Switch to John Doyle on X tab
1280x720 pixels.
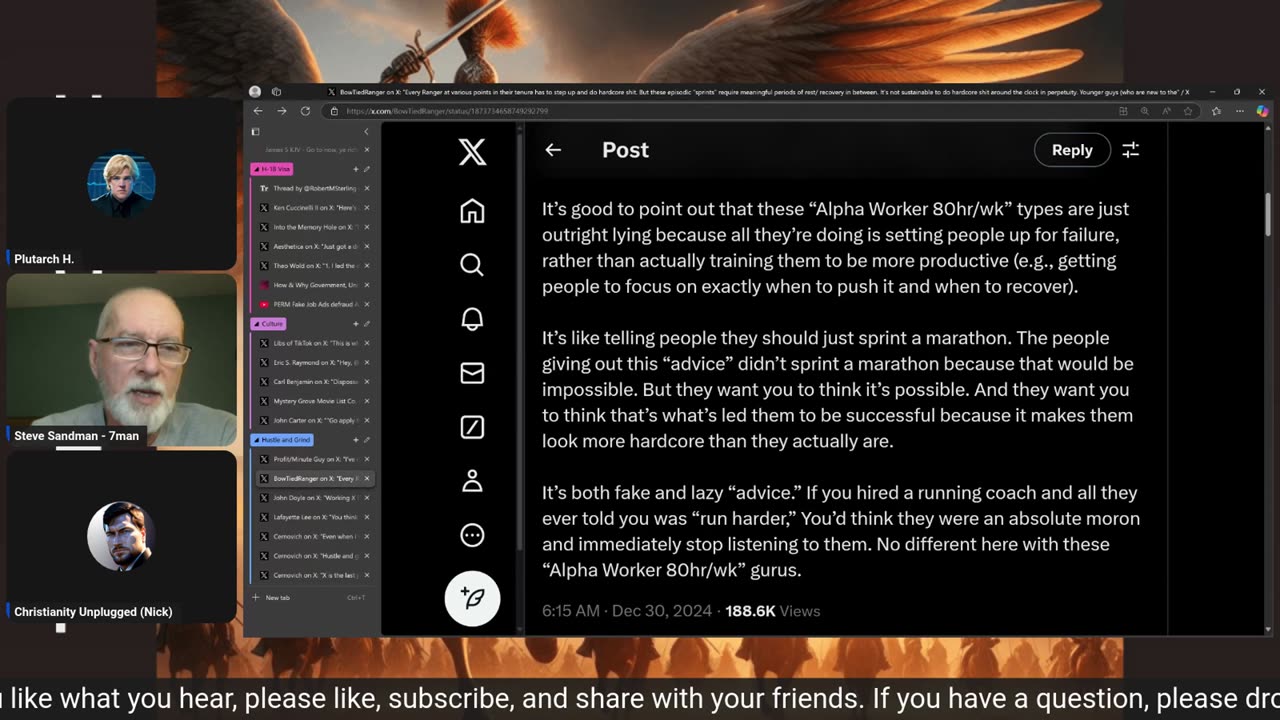[x=314, y=498]
